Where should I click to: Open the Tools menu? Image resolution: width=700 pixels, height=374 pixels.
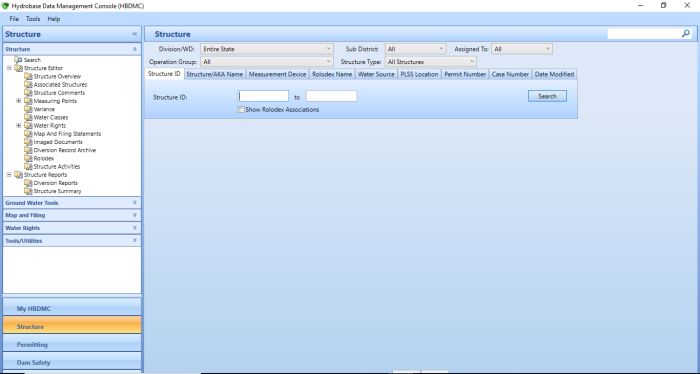[x=33, y=19]
